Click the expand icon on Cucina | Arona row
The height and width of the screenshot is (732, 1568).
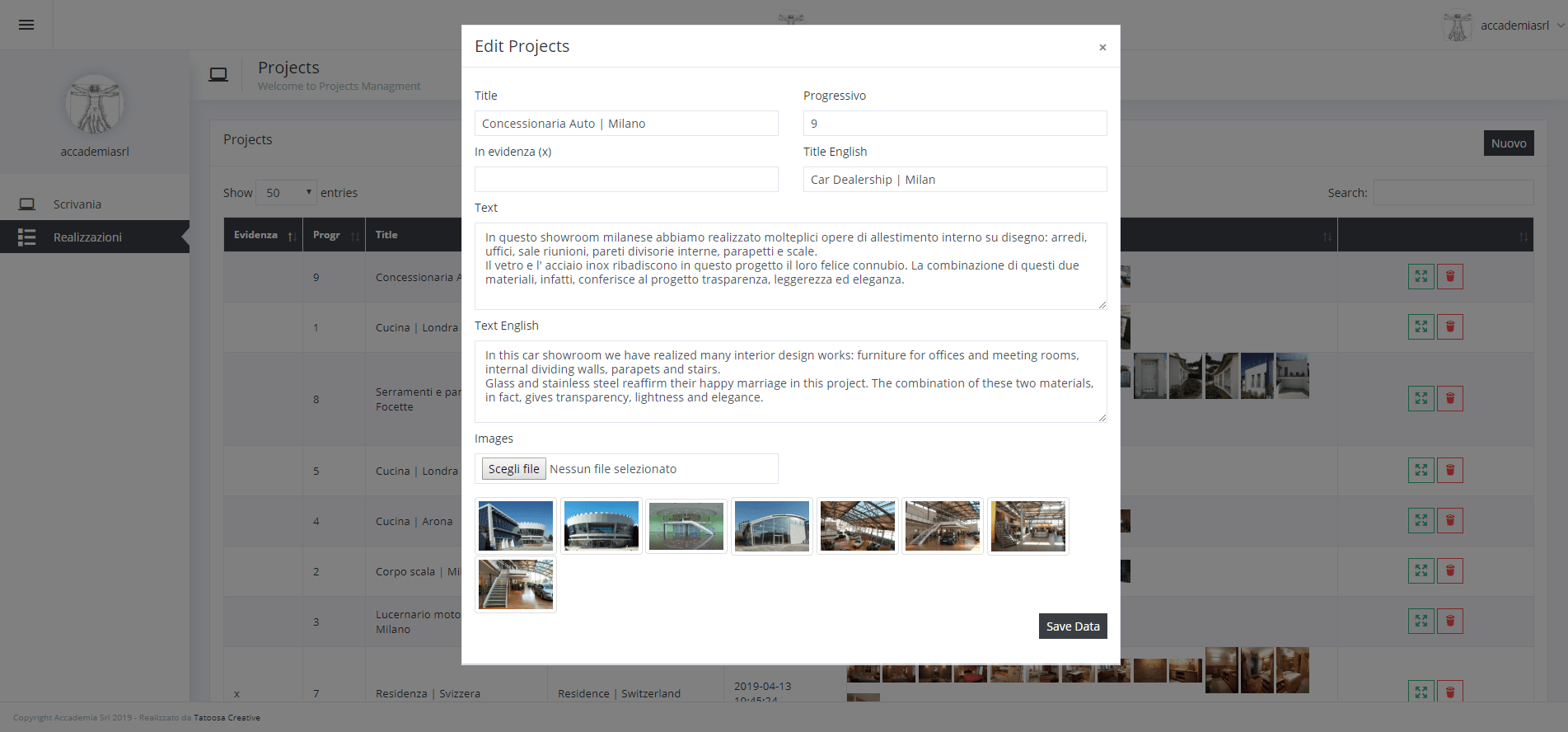click(1421, 520)
